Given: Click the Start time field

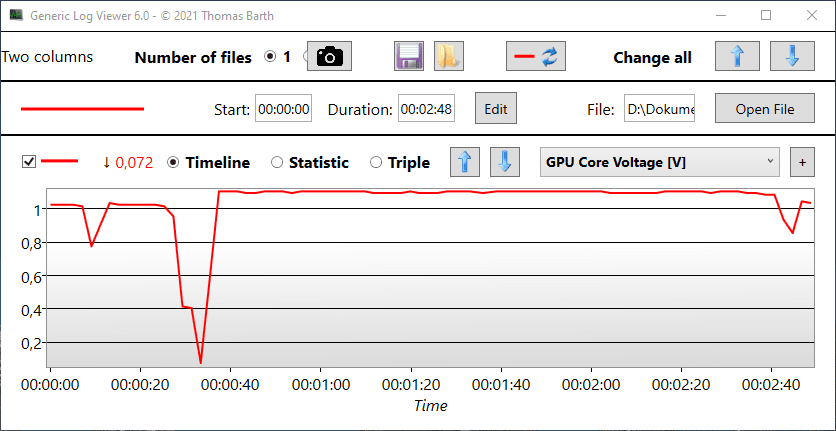Looking at the screenshot, I should coord(284,109).
